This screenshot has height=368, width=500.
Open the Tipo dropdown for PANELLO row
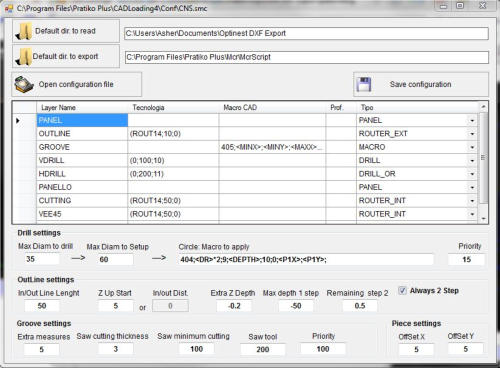[472, 187]
